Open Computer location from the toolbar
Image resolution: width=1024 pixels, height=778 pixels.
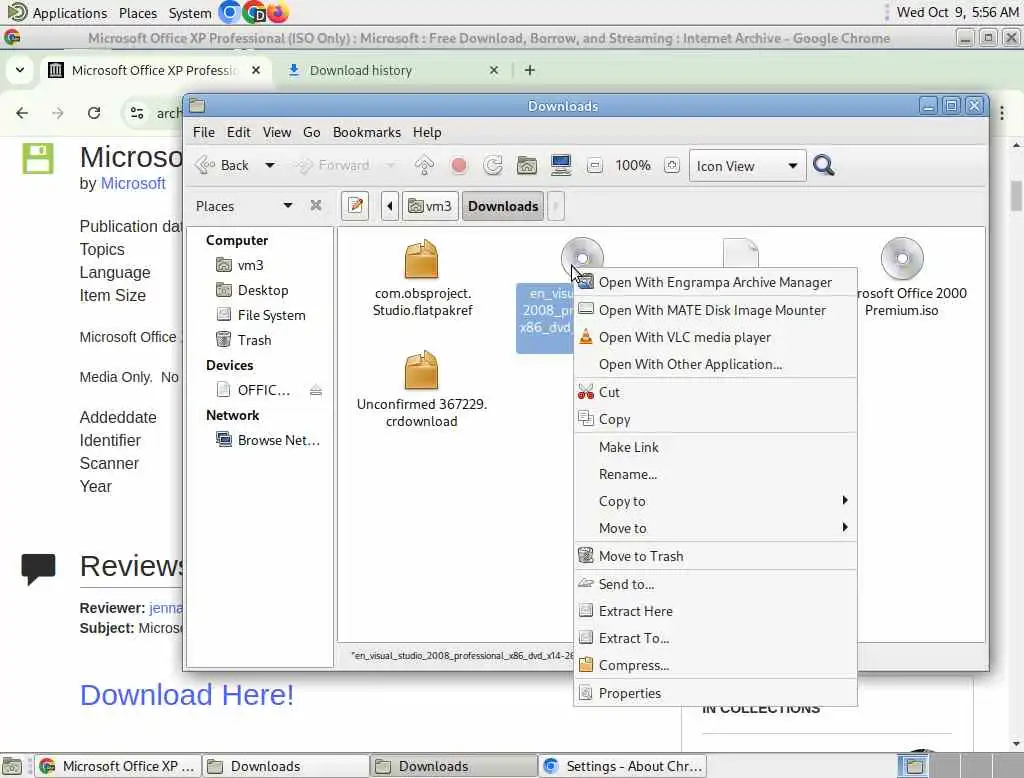point(561,166)
